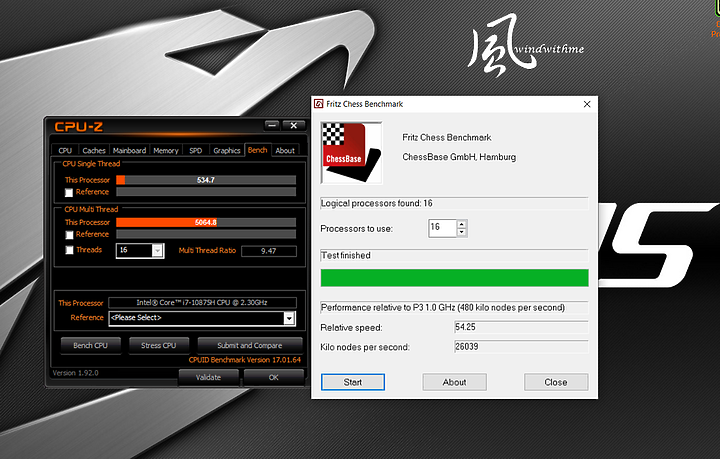
Task: Select the Bench tab
Action: click(257, 150)
